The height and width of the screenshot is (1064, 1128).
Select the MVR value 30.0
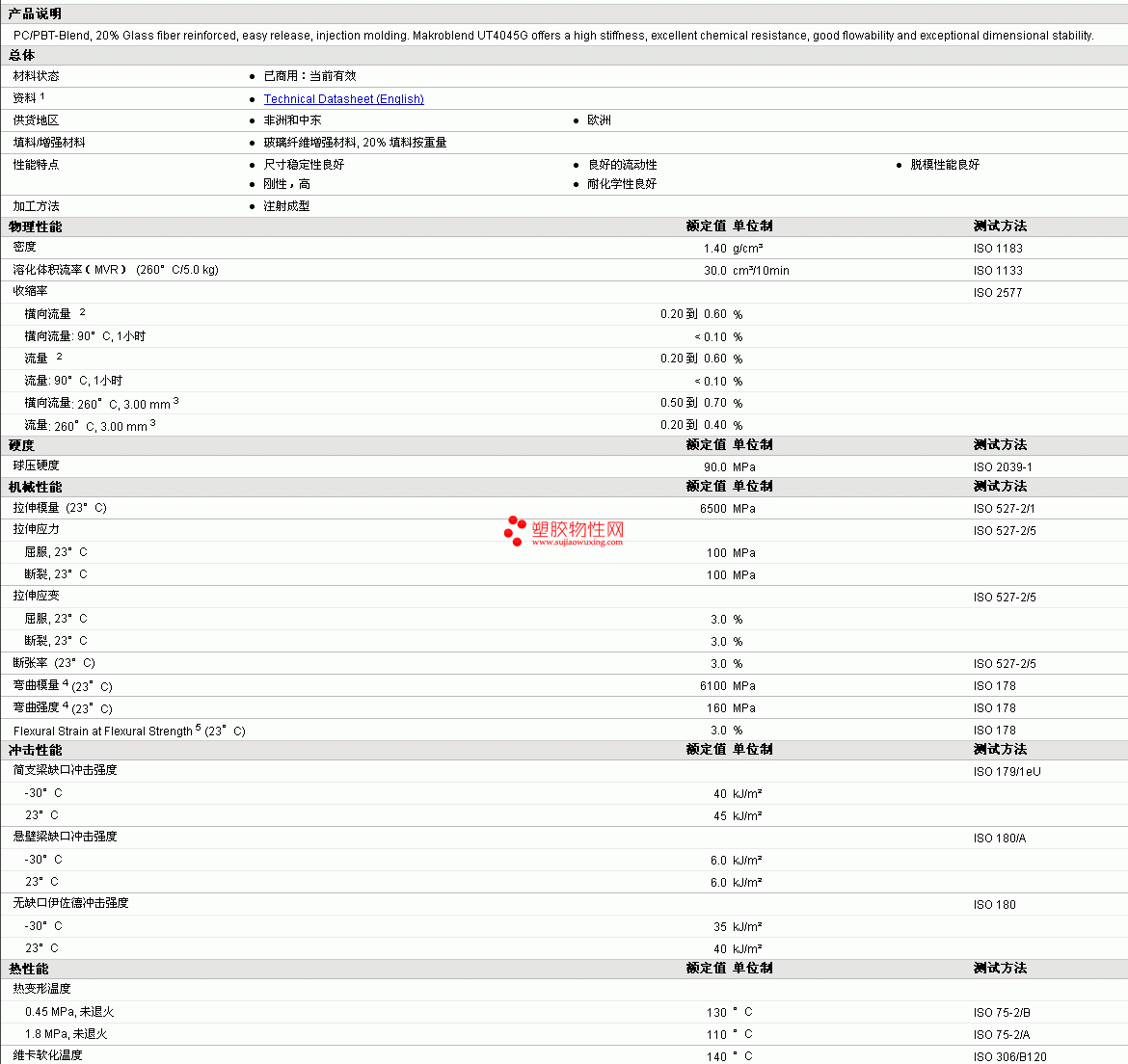click(715, 271)
